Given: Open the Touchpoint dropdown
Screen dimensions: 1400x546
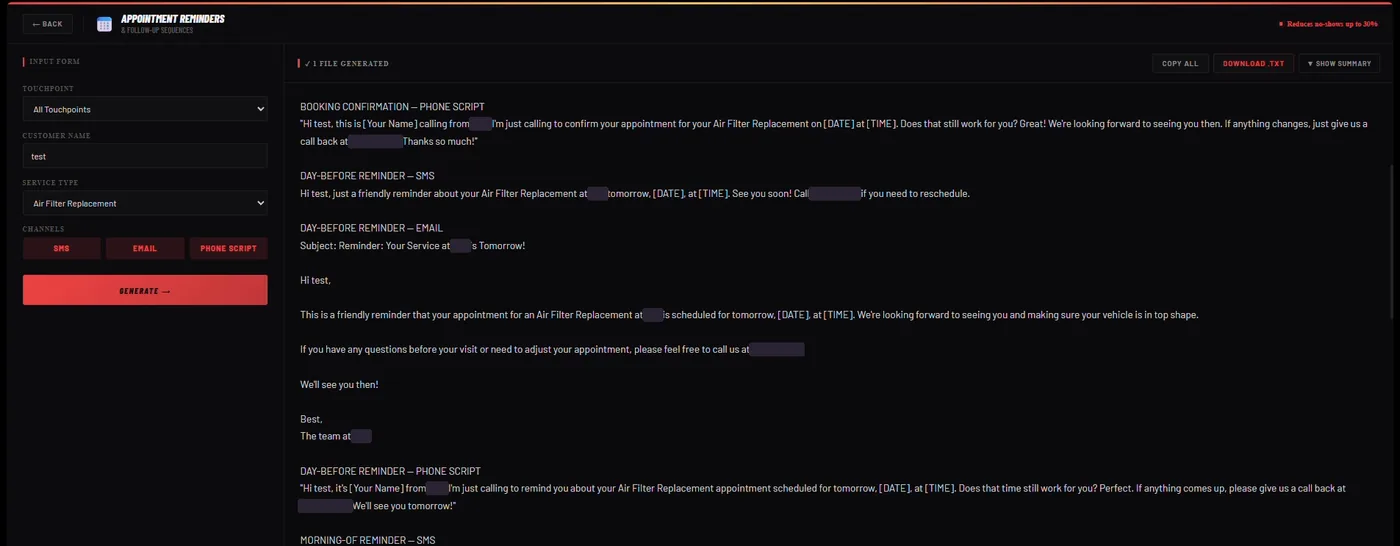Looking at the screenshot, I should tap(145, 109).
